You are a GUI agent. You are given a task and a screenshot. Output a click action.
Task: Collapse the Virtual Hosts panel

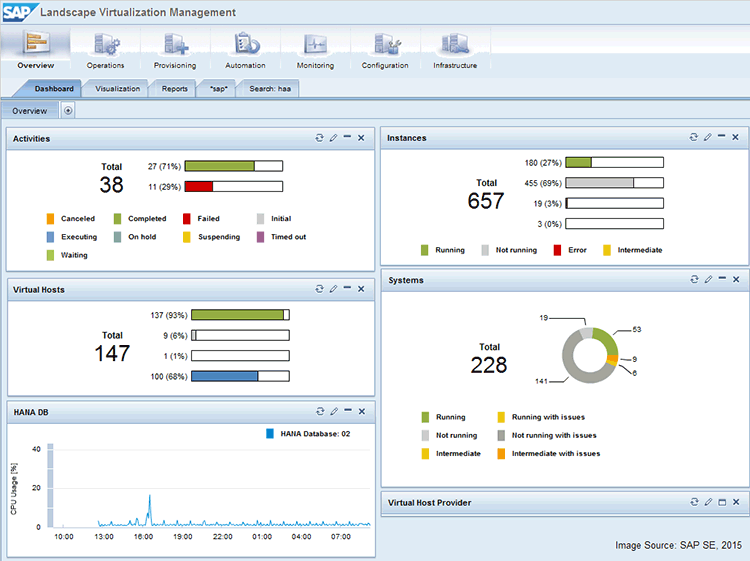[347, 288]
